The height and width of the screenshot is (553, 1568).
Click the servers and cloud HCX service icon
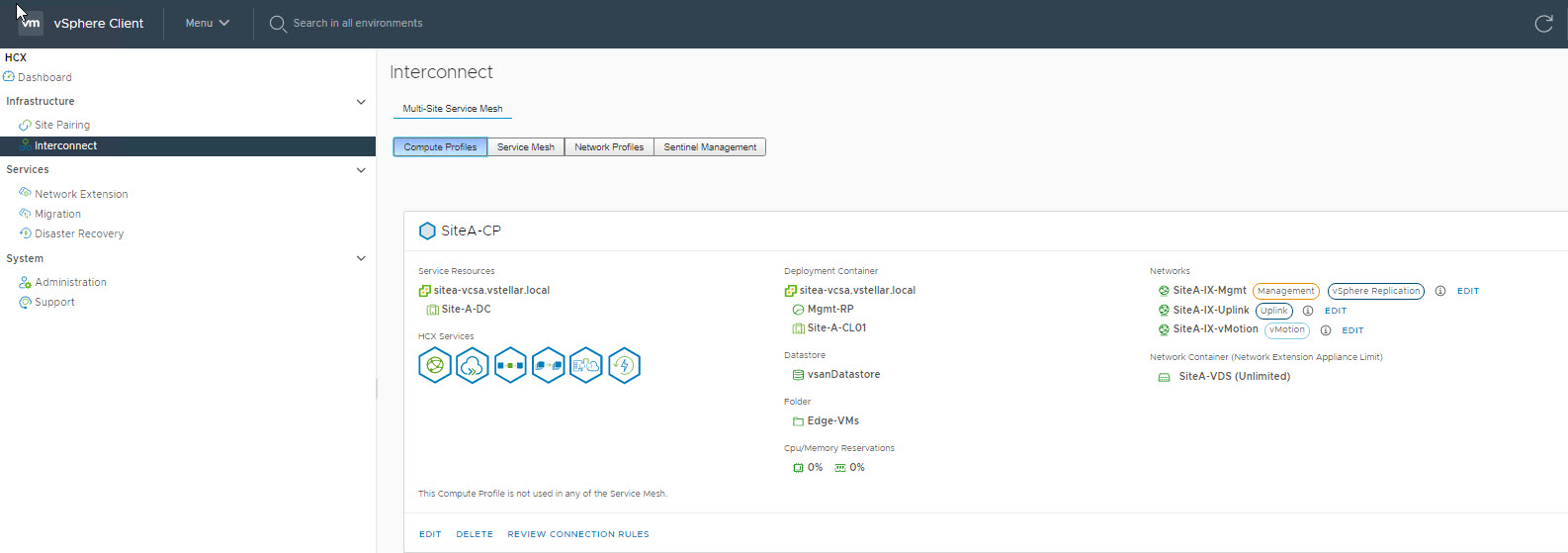586,366
